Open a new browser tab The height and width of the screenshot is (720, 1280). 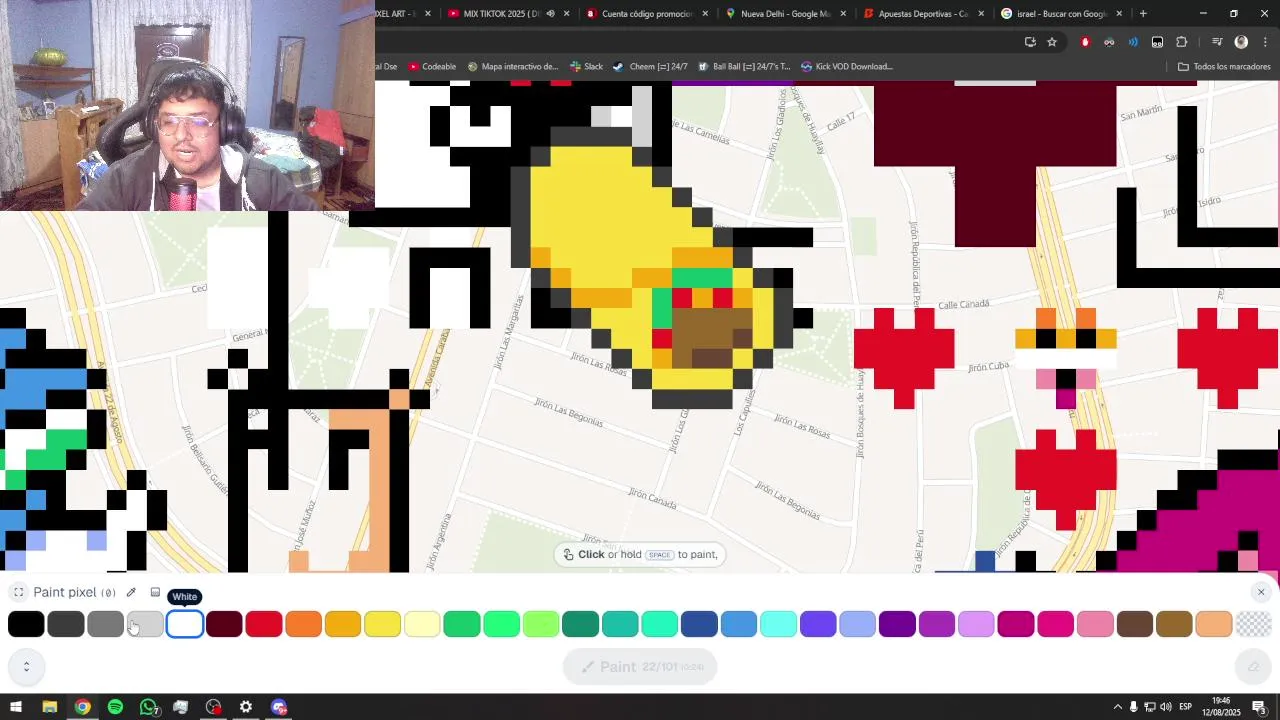pos(1143,14)
